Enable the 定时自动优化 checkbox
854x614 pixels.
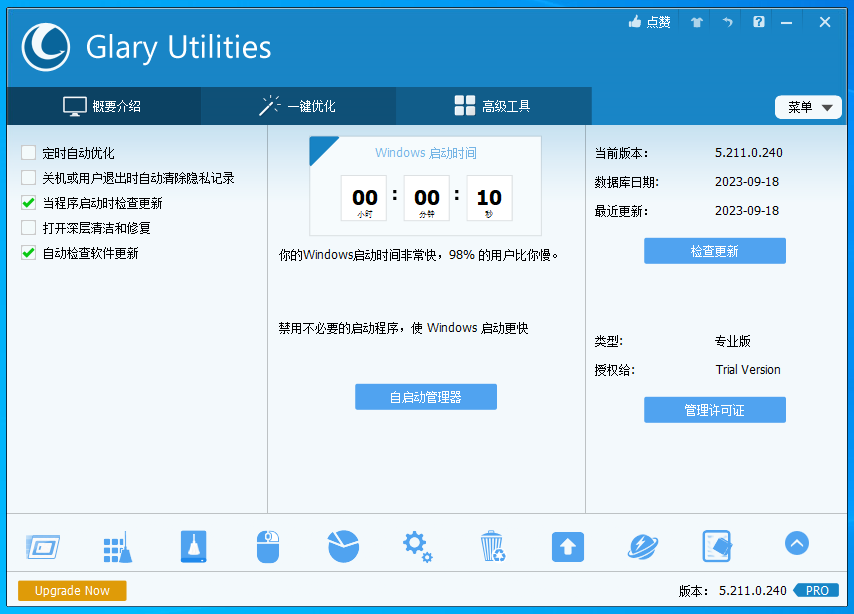point(29,153)
